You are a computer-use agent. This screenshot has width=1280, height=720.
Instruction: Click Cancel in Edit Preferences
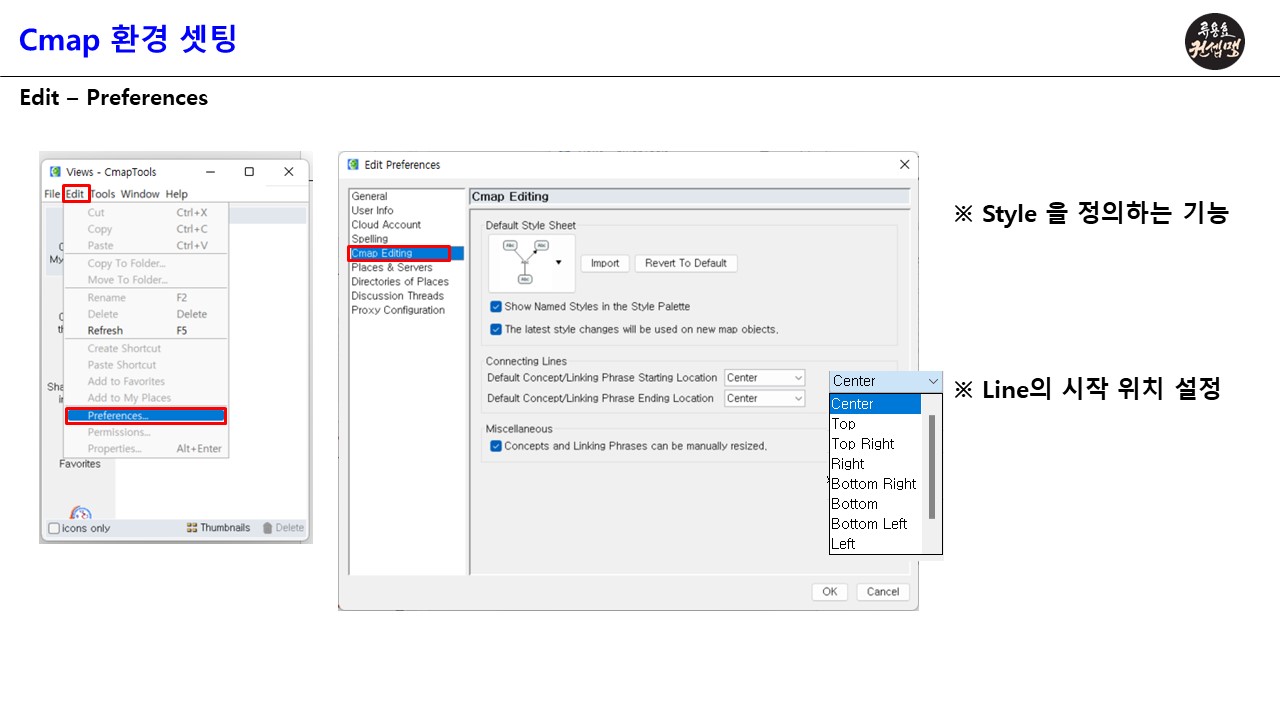tap(883, 592)
